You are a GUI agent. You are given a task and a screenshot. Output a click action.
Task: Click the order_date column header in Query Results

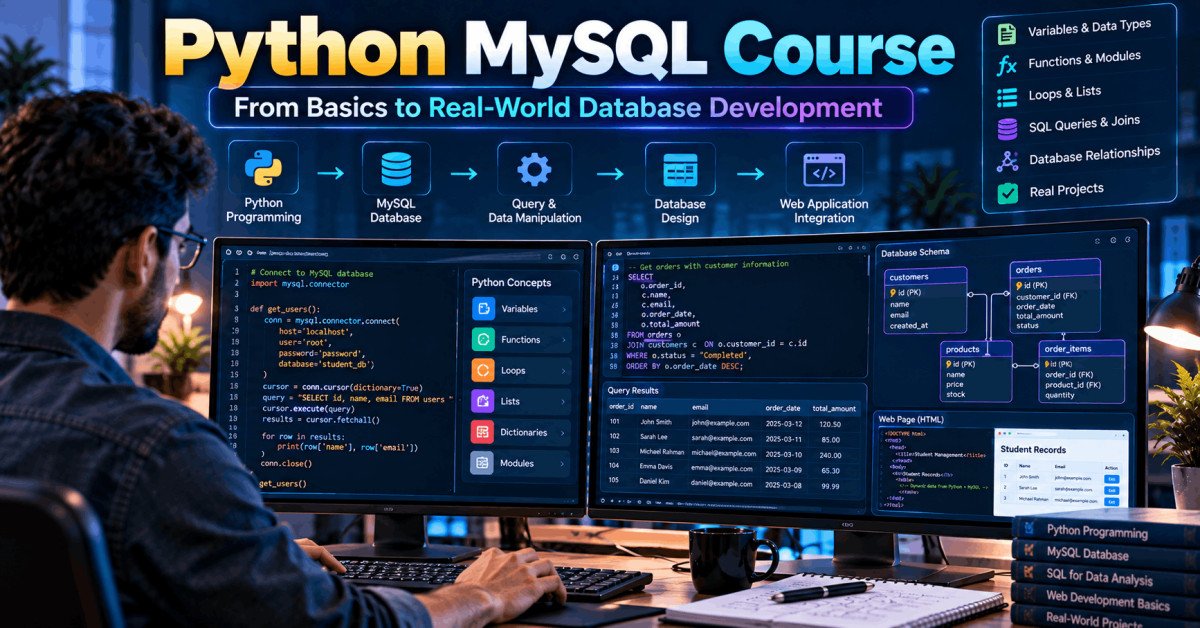(x=782, y=408)
